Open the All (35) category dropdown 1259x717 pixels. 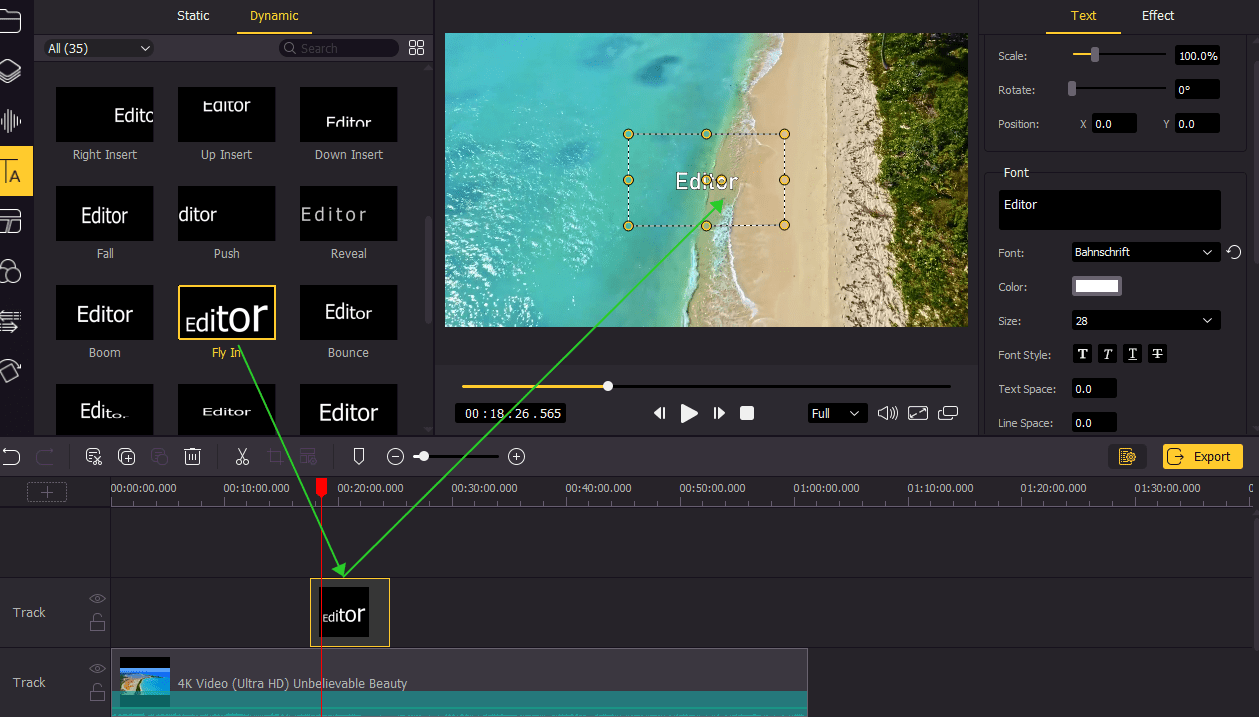(x=99, y=48)
